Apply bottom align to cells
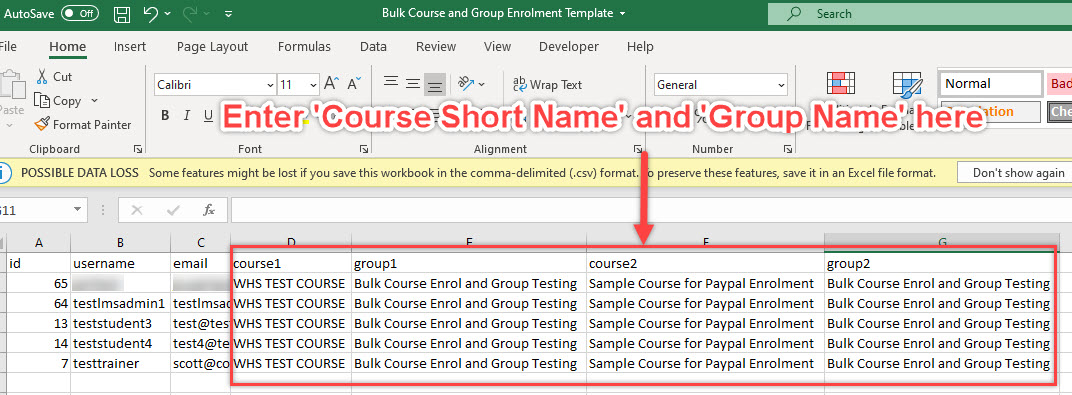1072x395 pixels. 435,85
